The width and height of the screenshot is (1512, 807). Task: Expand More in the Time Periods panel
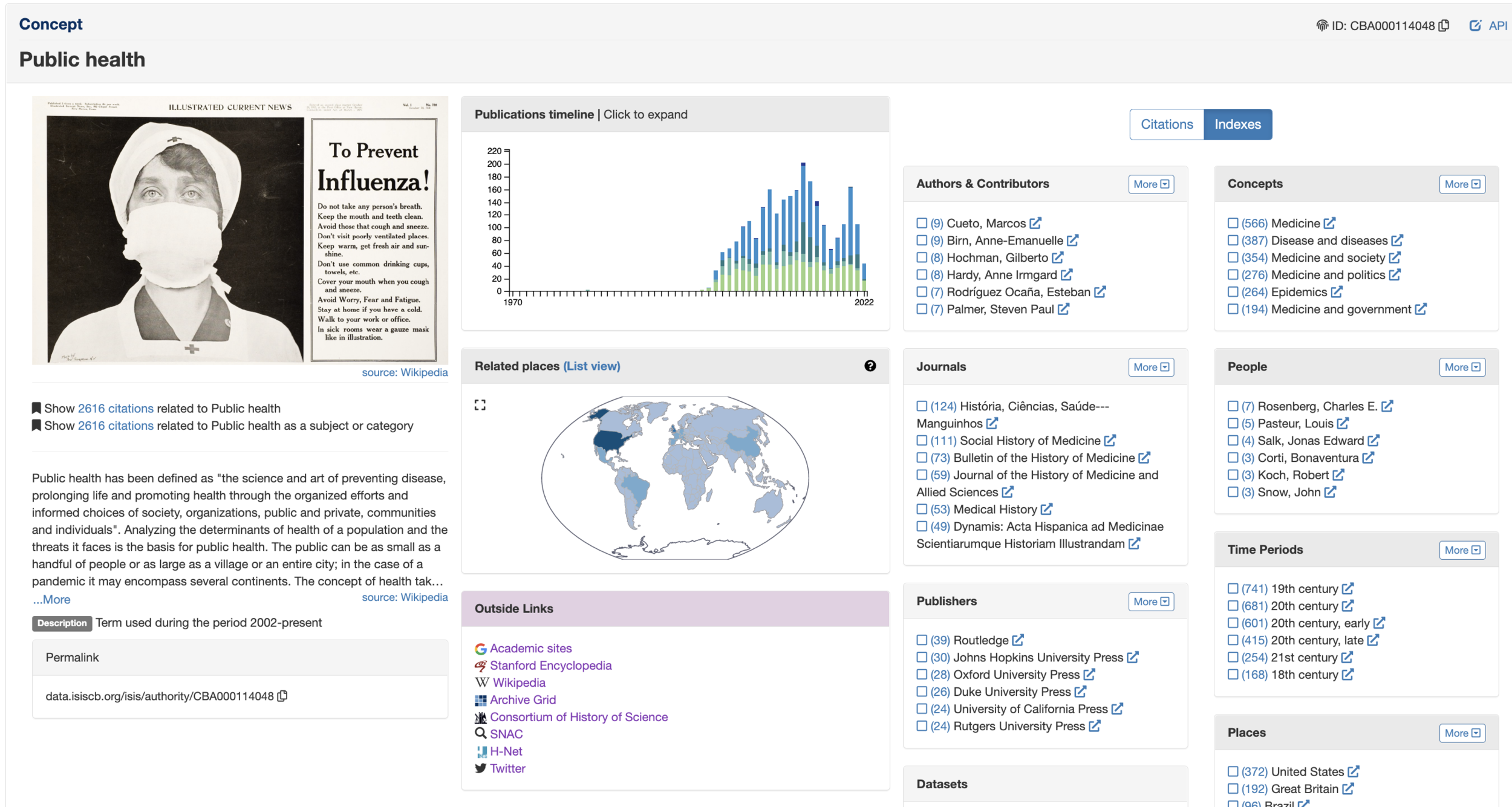pyautogui.click(x=1462, y=550)
